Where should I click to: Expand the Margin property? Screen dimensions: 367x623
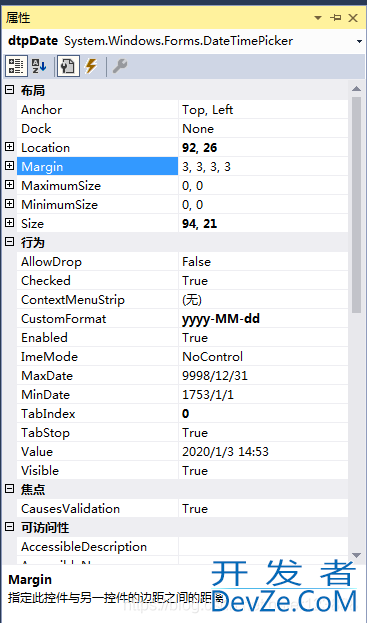click(9, 166)
